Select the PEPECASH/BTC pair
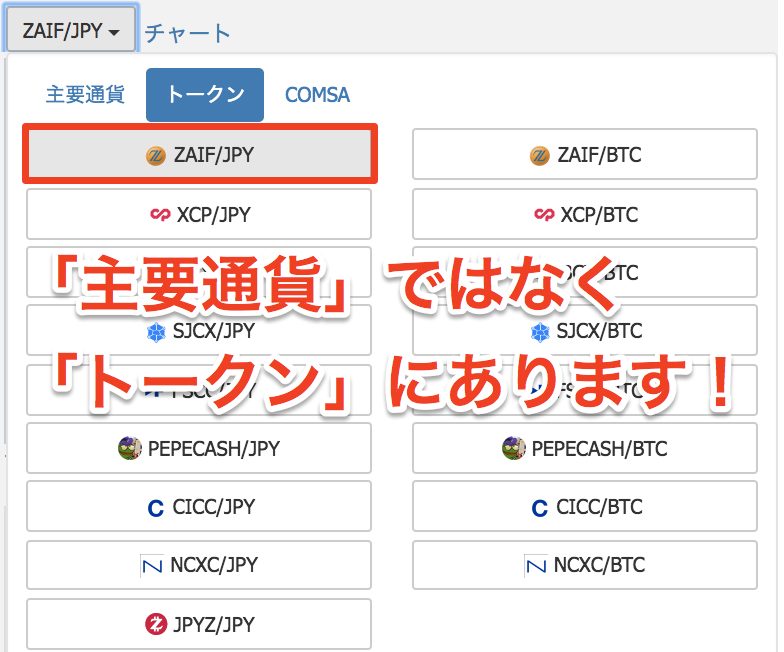Image resolution: width=784 pixels, height=652 pixels. point(585,448)
